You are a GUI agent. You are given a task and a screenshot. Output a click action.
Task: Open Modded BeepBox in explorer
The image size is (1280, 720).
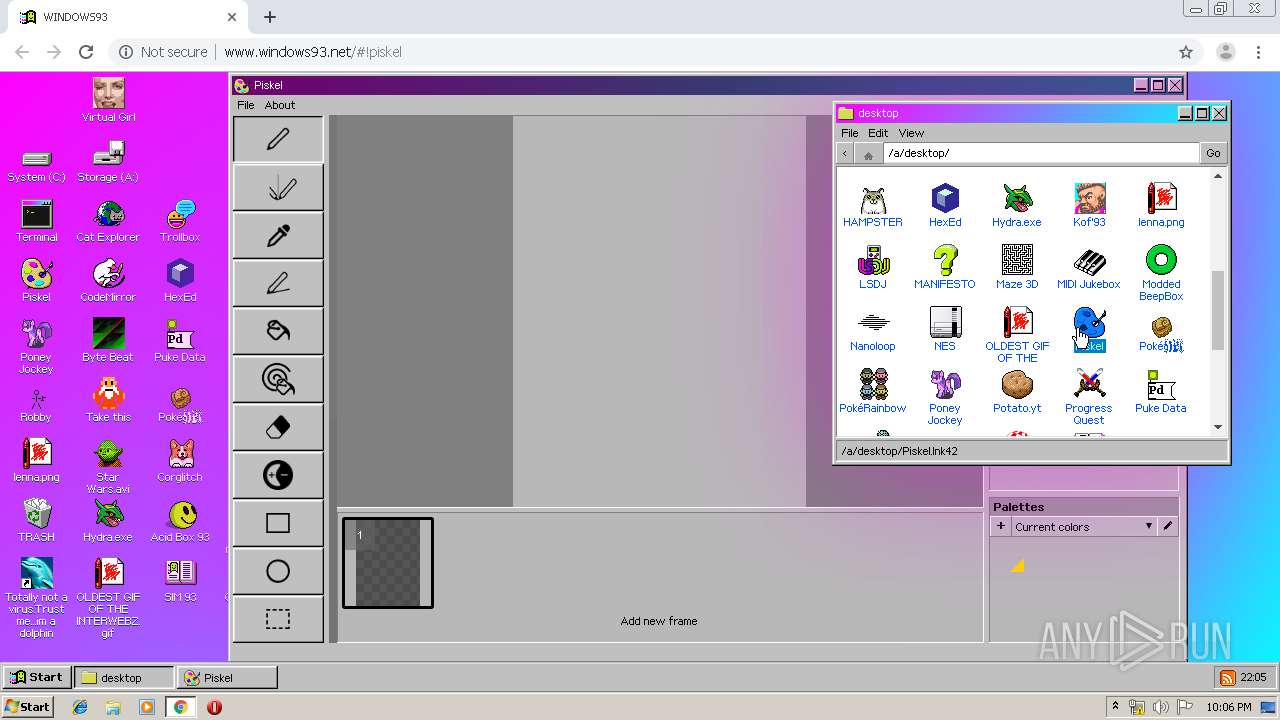(x=1161, y=274)
